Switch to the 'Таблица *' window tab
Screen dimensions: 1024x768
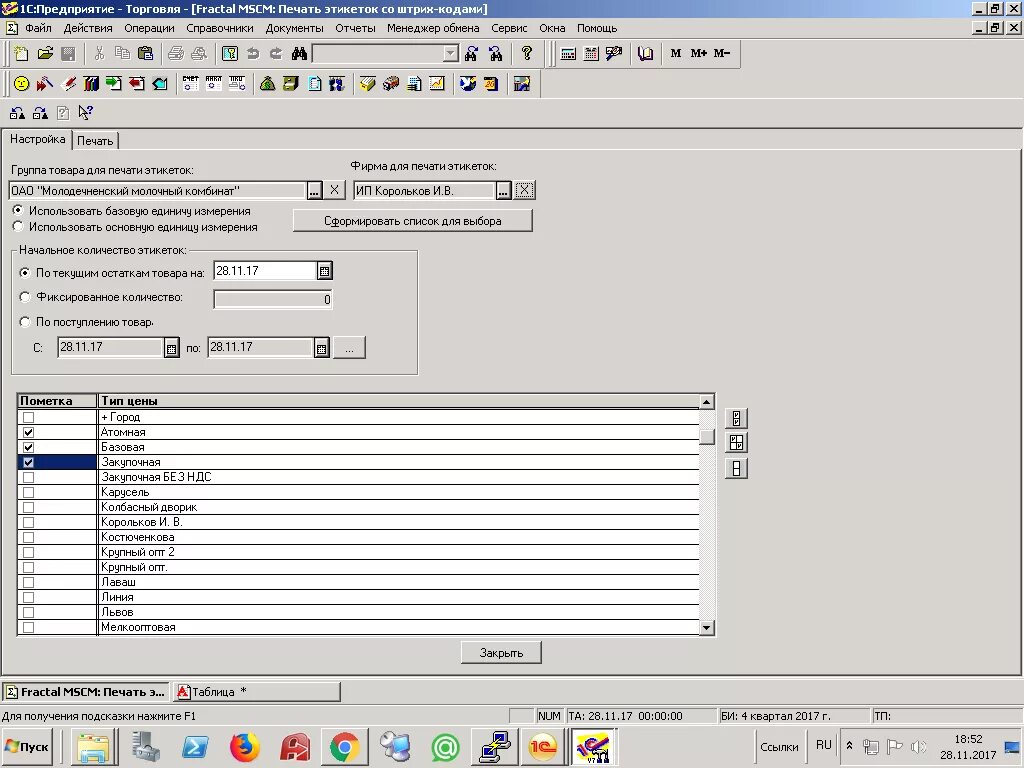point(256,692)
